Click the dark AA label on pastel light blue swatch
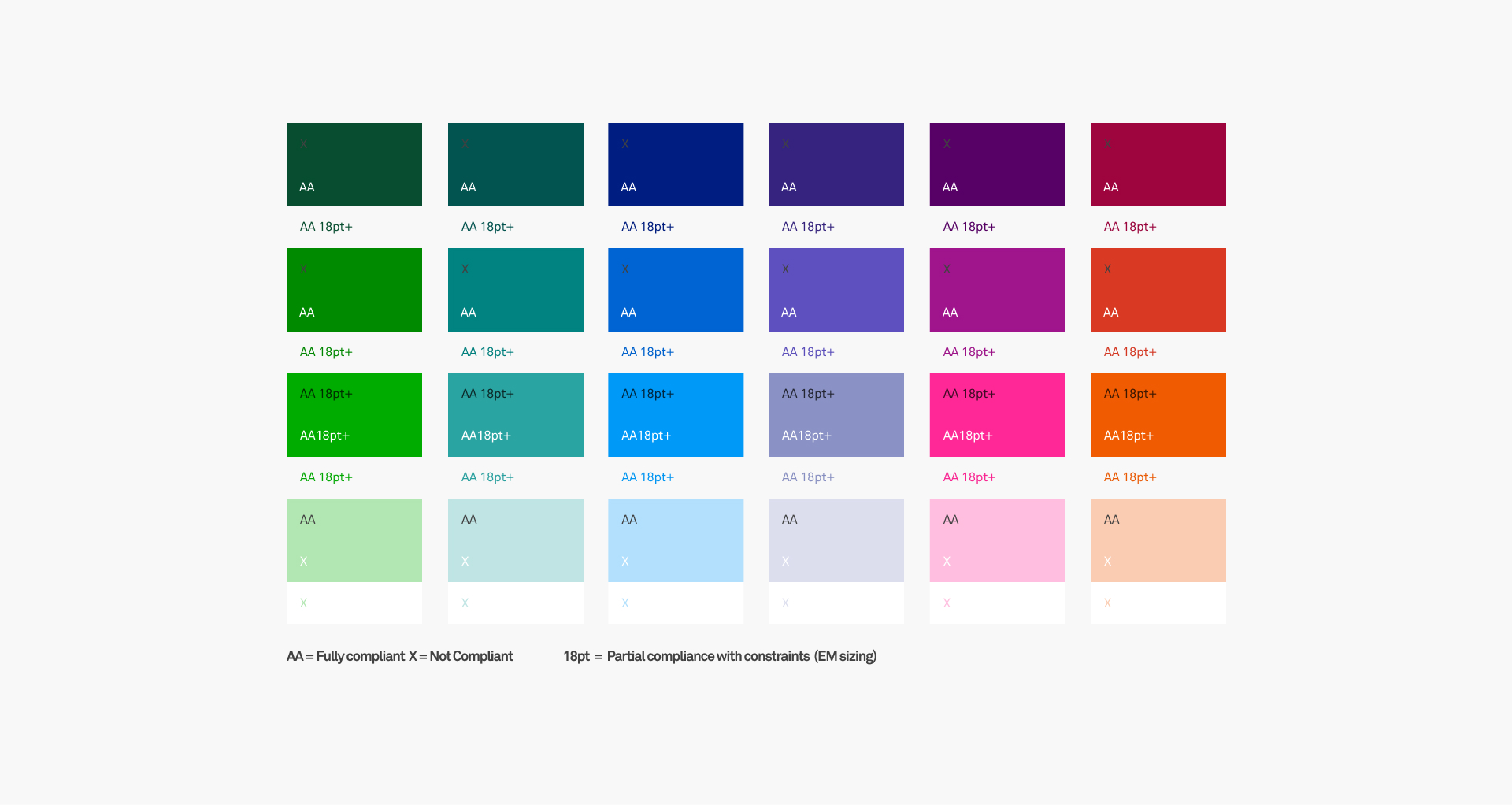The width and height of the screenshot is (1512, 805). click(x=629, y=520)
